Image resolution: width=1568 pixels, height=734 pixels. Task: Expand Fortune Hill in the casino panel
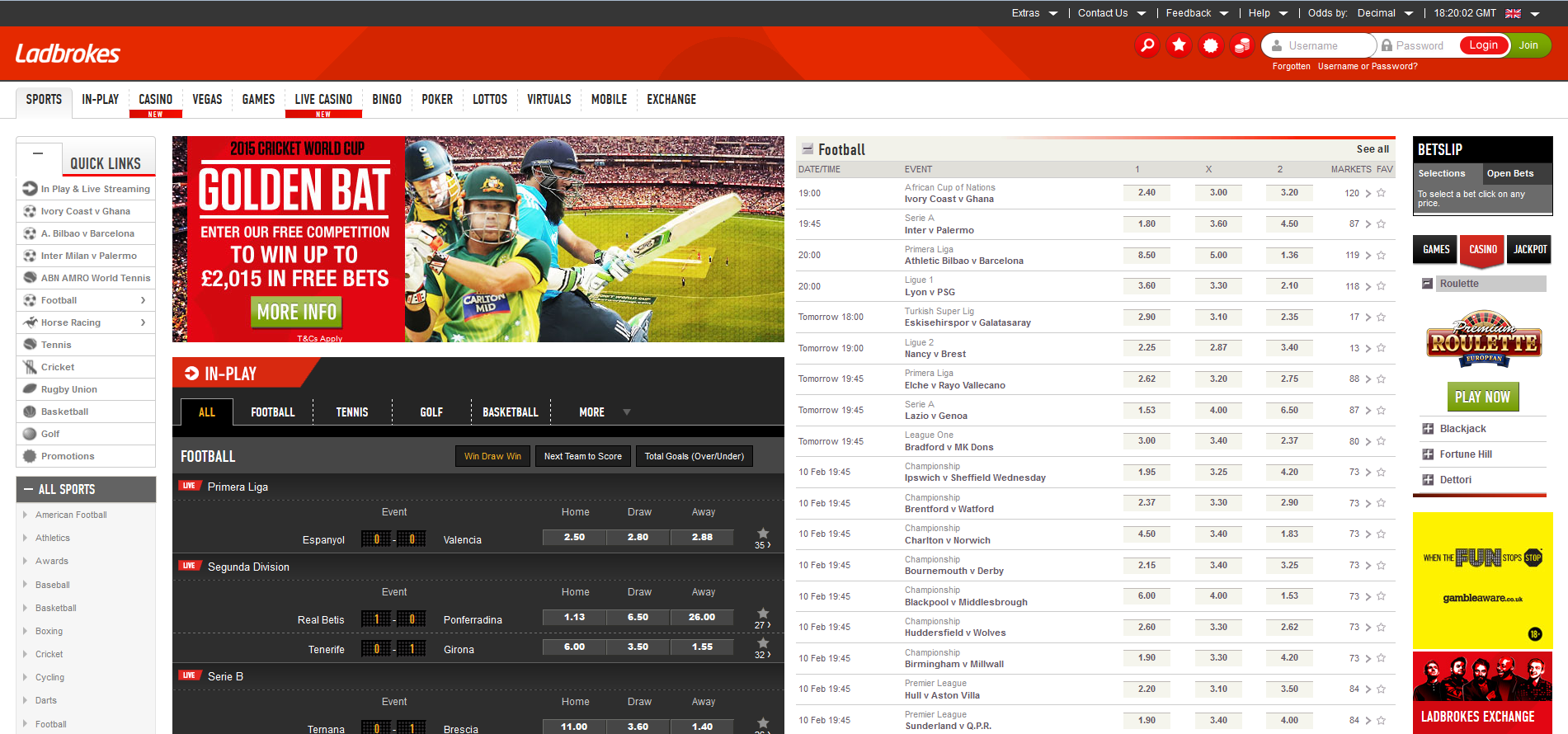coord(1428,454)
